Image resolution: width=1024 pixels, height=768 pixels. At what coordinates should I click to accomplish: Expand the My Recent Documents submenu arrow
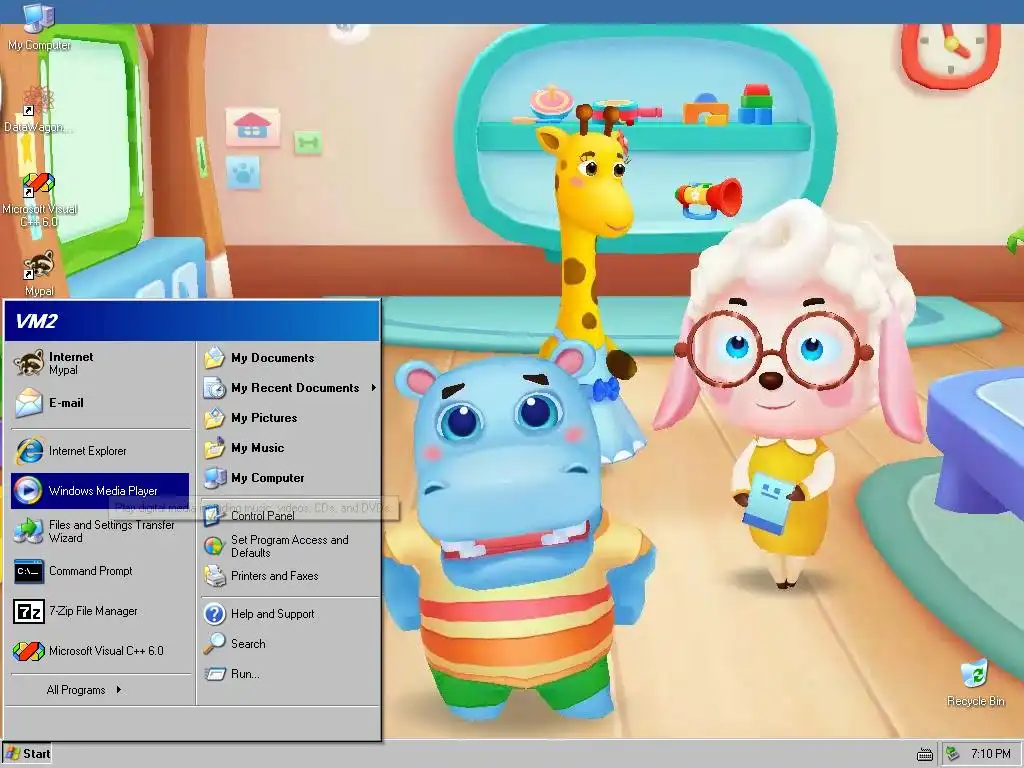point(374,388)
